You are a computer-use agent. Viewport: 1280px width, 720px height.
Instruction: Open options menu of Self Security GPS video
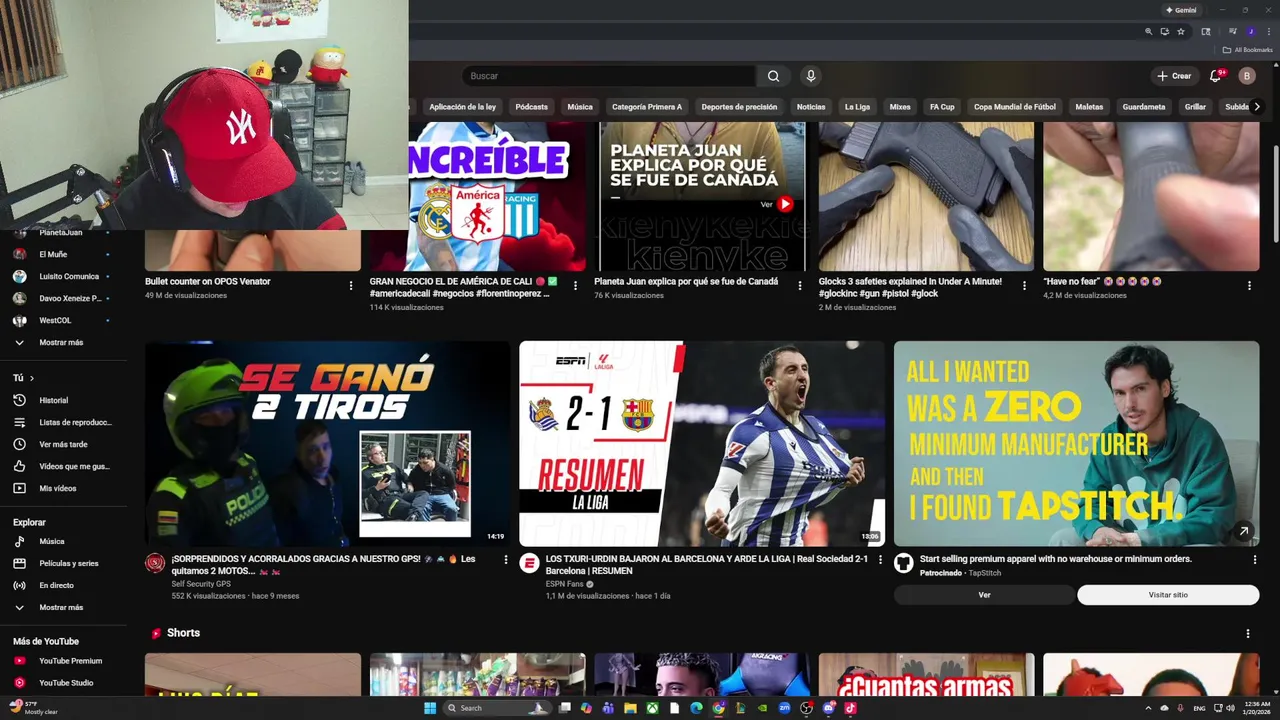(x=505, y=560)
